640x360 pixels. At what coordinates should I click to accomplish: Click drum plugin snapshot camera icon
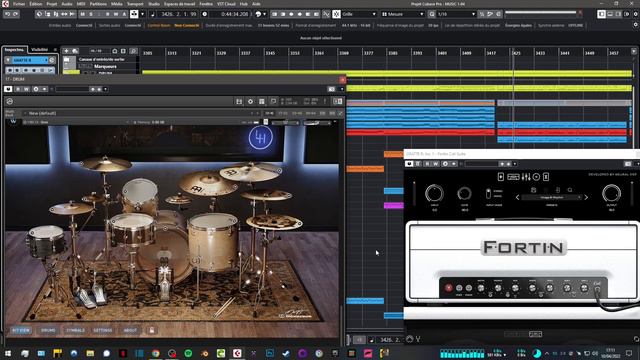[x=331, y=89]
